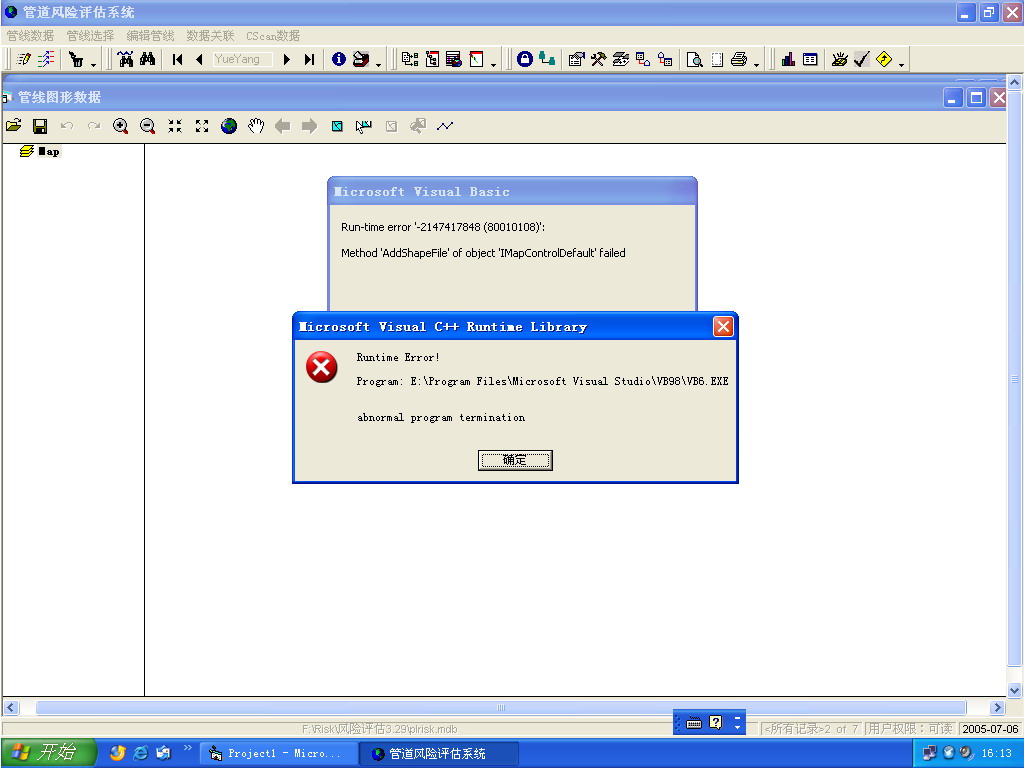Click the save floppy disk icon
The image size is (1024, 768).
click(40, 126)
